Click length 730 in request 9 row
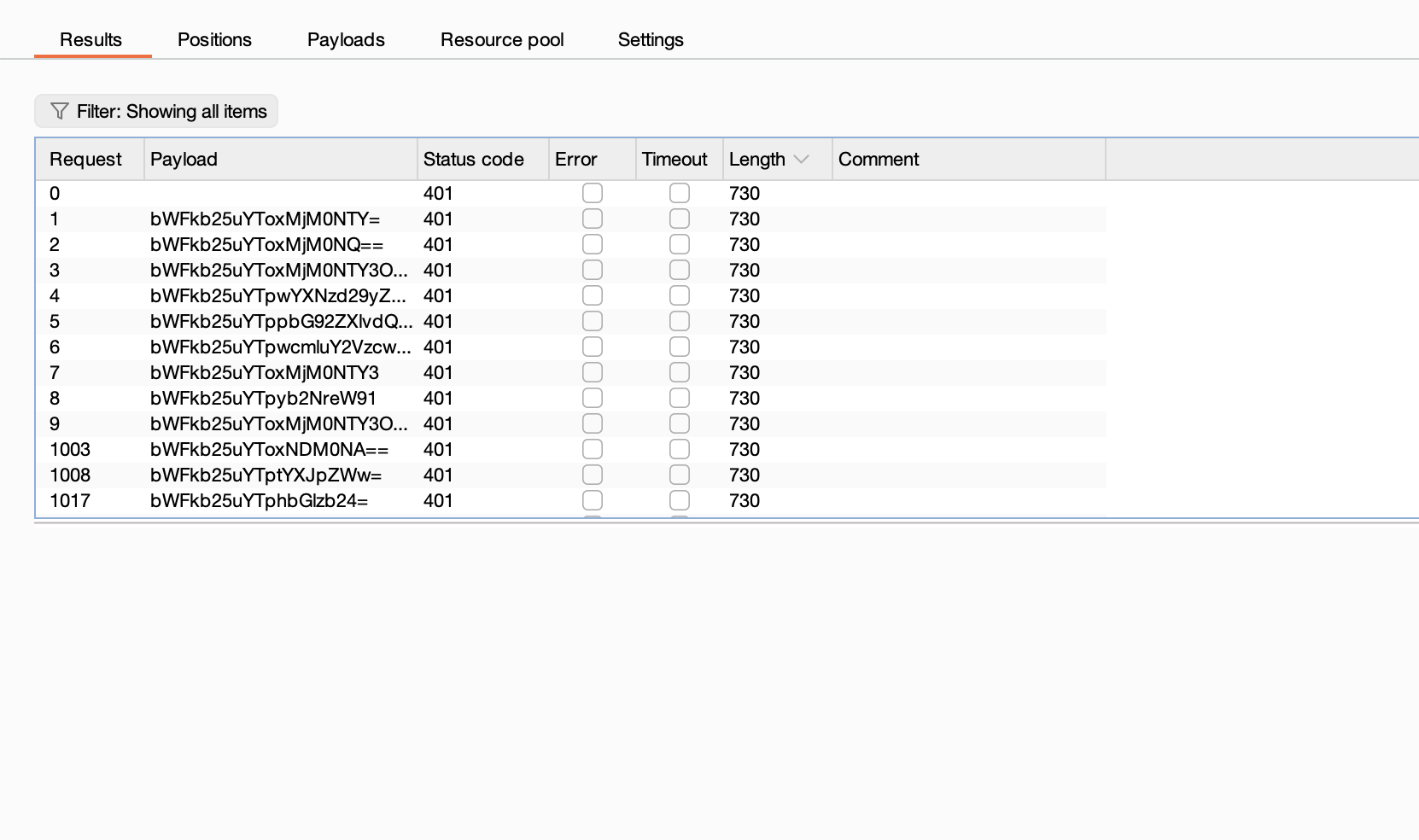 click(x=745, y=424)
